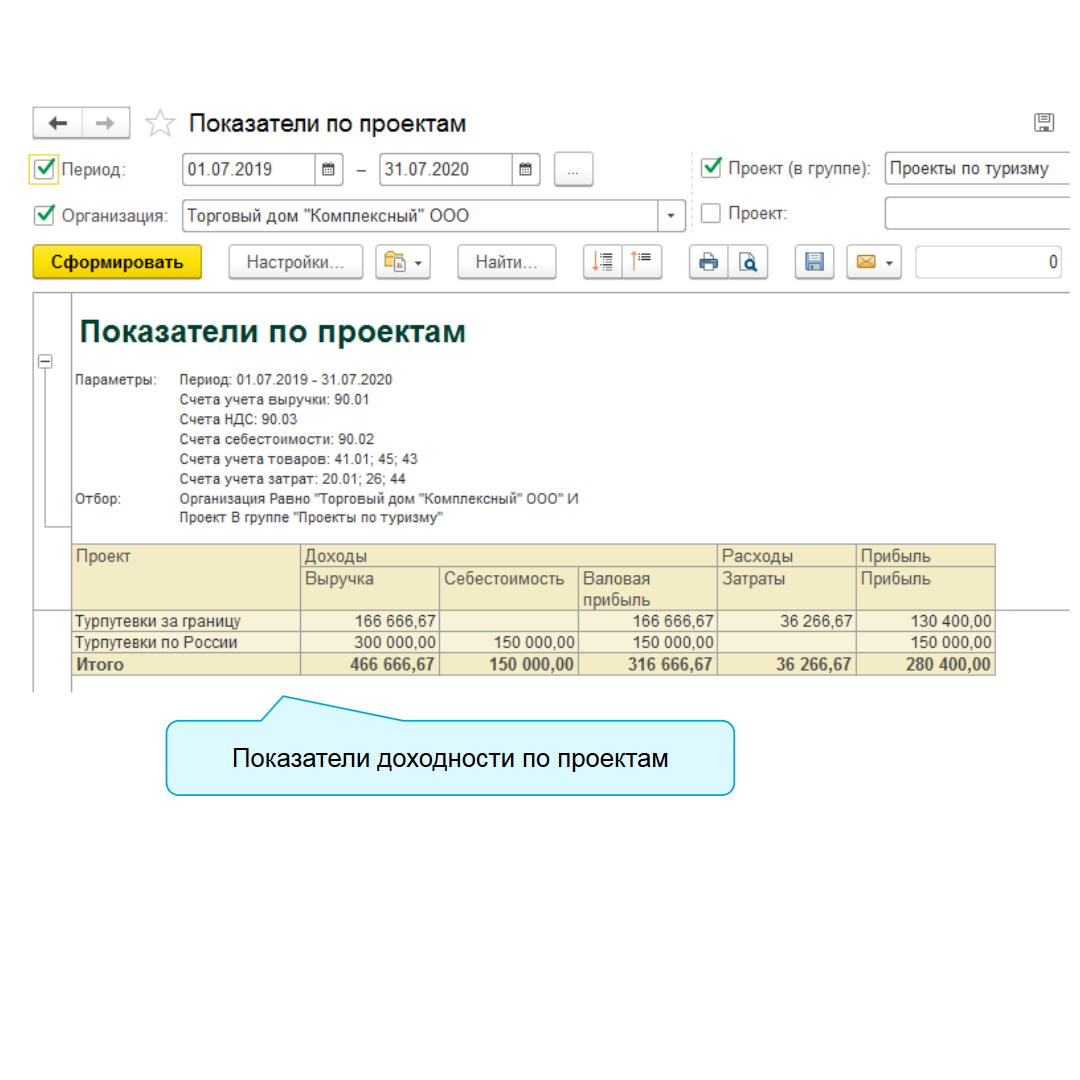The height and width of the screenshot is (1080, 1080).
Task: Click Счета НДС: 90.03 parameter line
Action: [x=238, y=419]
